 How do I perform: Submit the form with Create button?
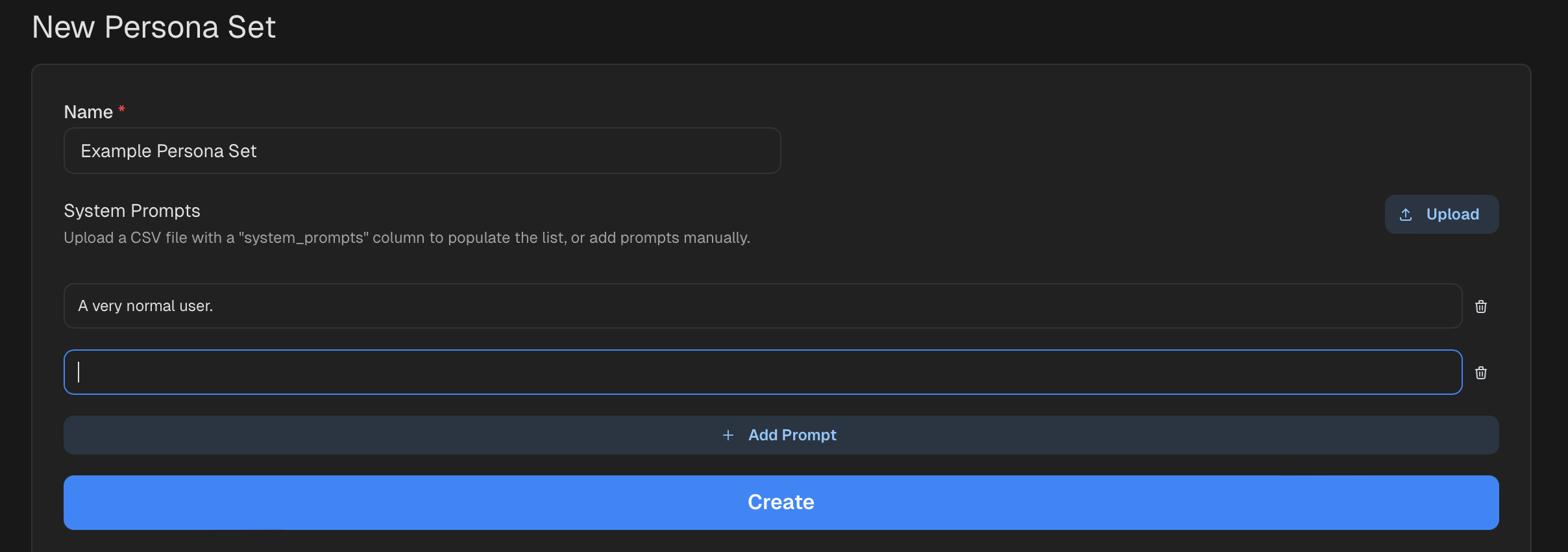coord(781,502)
